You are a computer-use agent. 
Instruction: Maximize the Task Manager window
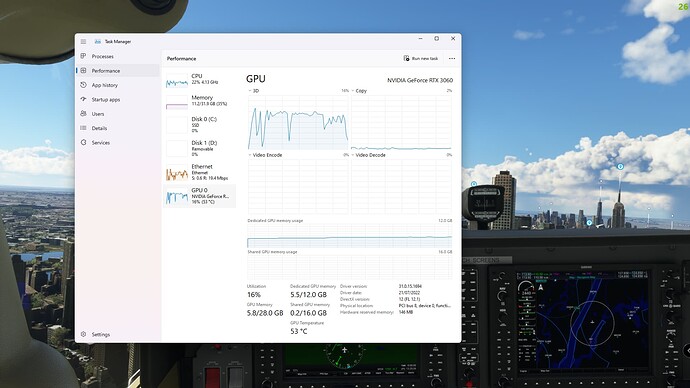coord(437,39)
